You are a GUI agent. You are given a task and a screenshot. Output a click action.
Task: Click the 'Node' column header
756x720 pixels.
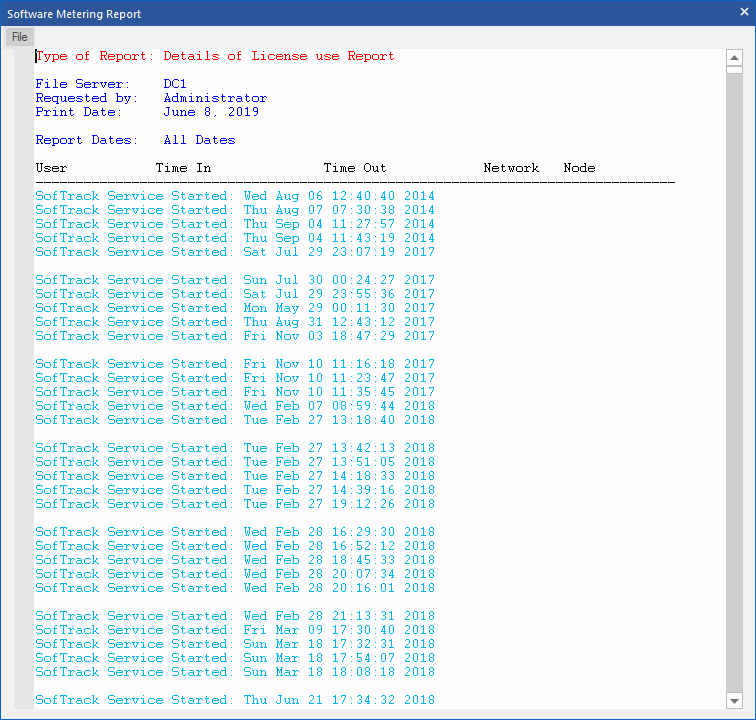click(579, 168)
